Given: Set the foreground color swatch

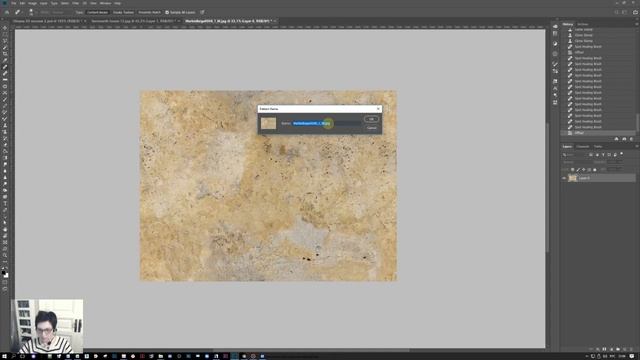Looking at the screenshot, I should tap(4, 273).
